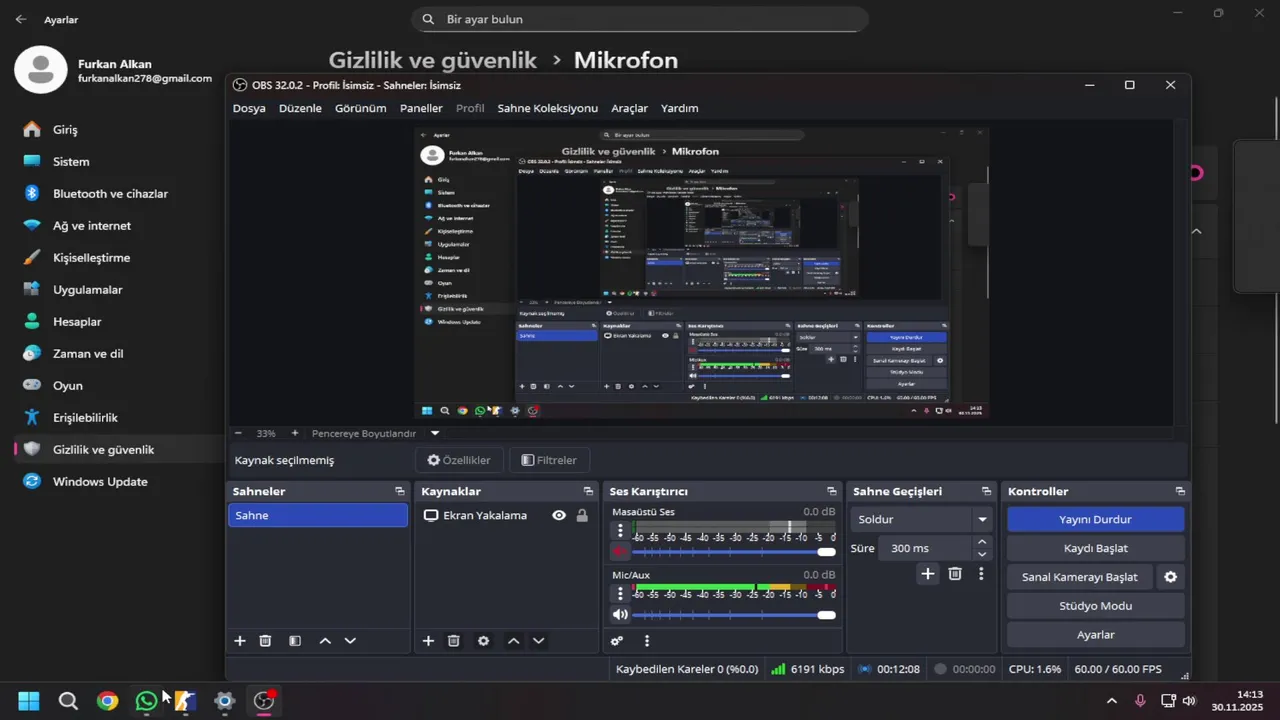Unmute Masaüstü Ses speaker icon
This screenshot has width=1280, height=720.
pyautogui.click(x=620, y=552)
